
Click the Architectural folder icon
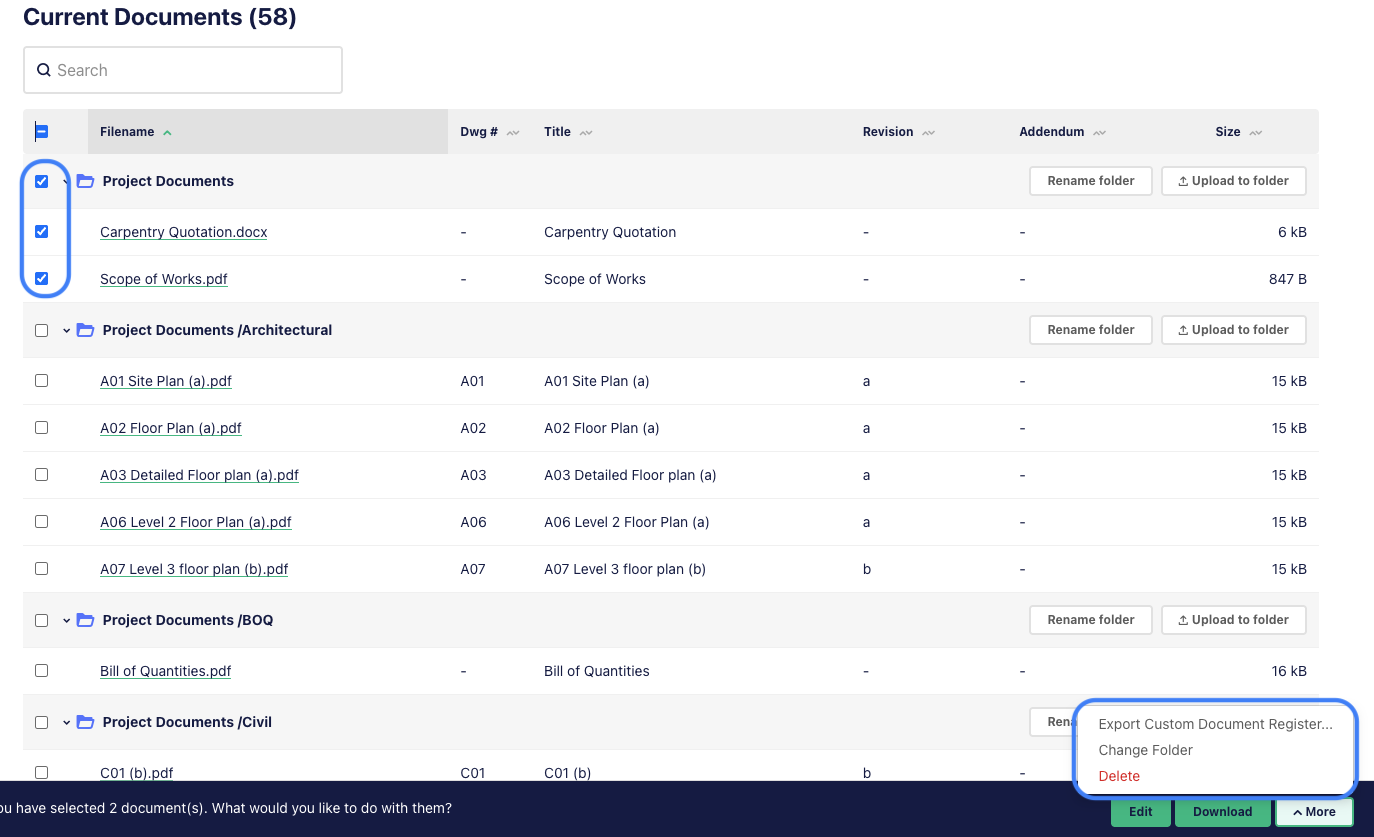pos(85,330)
